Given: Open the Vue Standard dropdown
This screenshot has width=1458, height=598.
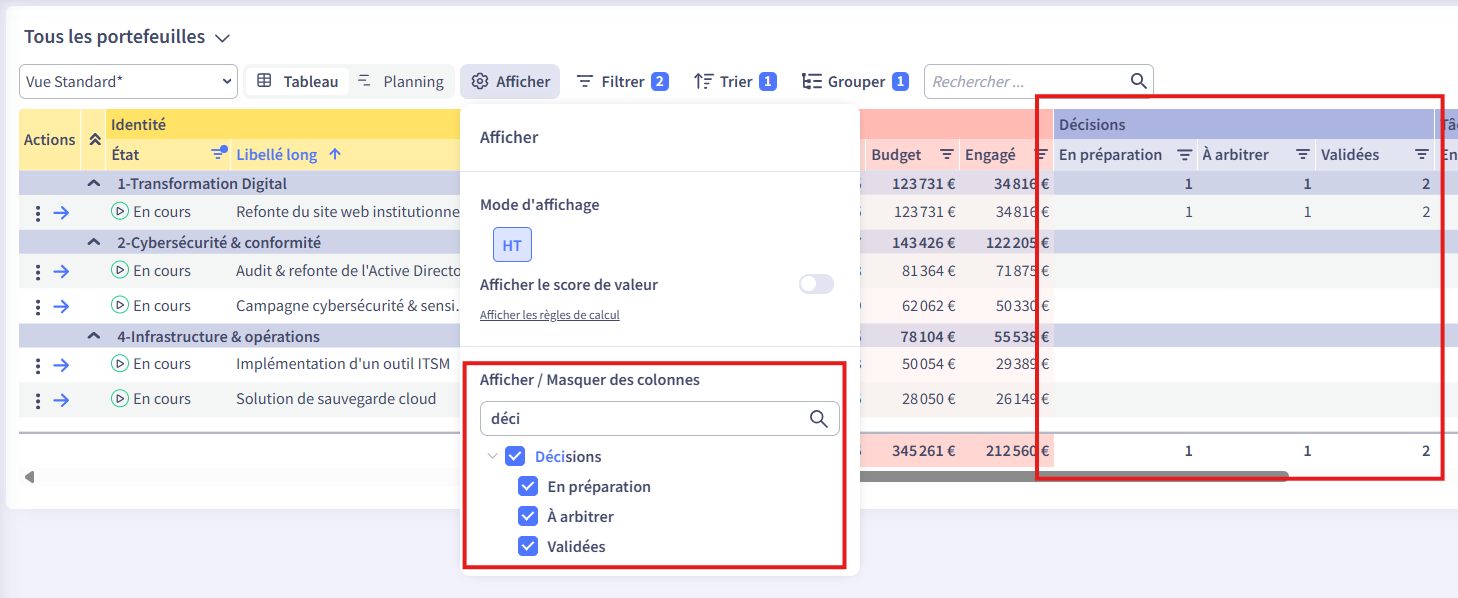Looking at the screenshot, I should coord(128,82).
